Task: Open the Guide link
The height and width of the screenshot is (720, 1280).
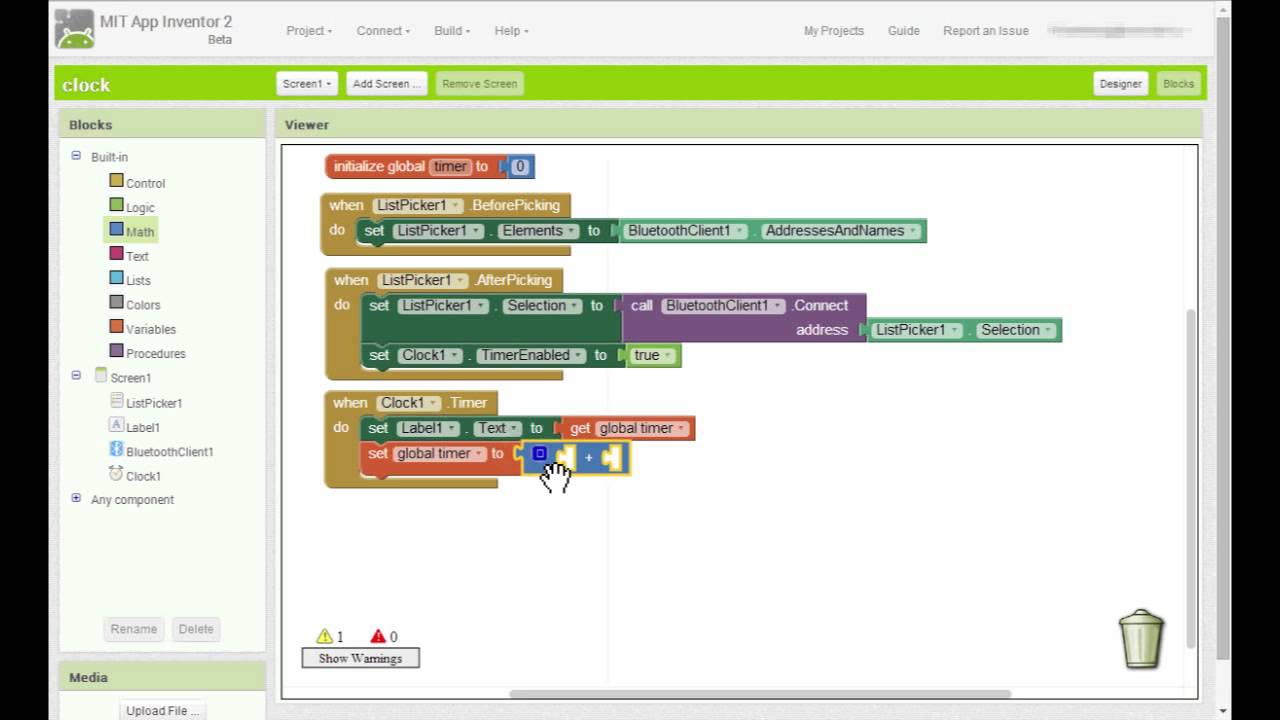Action: point(904,31)
